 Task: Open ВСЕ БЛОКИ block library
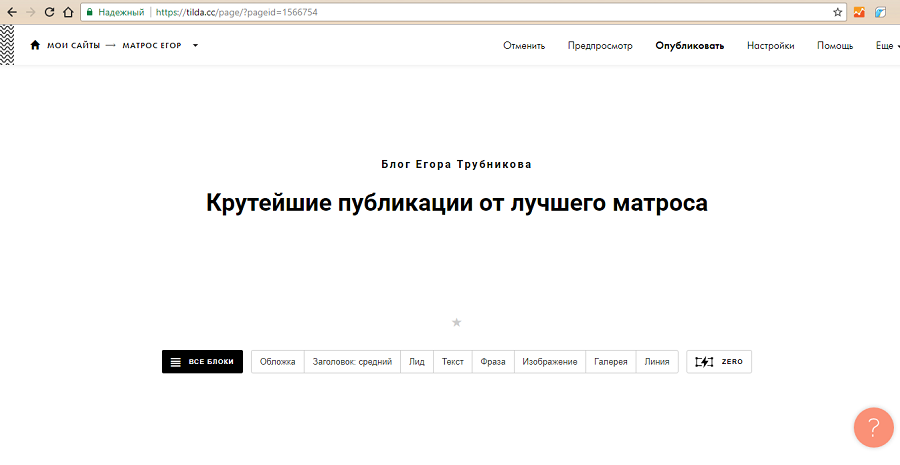coord(202,362)
